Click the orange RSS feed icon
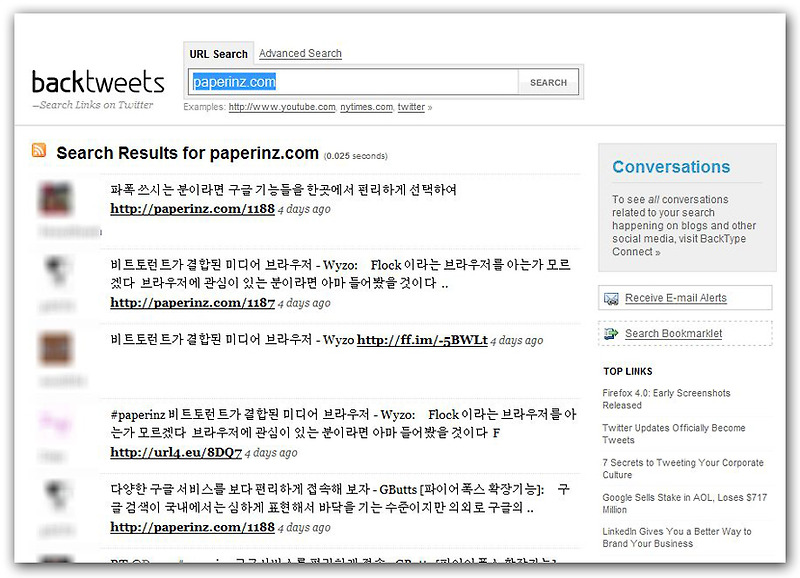 click(x=39, y=150)
